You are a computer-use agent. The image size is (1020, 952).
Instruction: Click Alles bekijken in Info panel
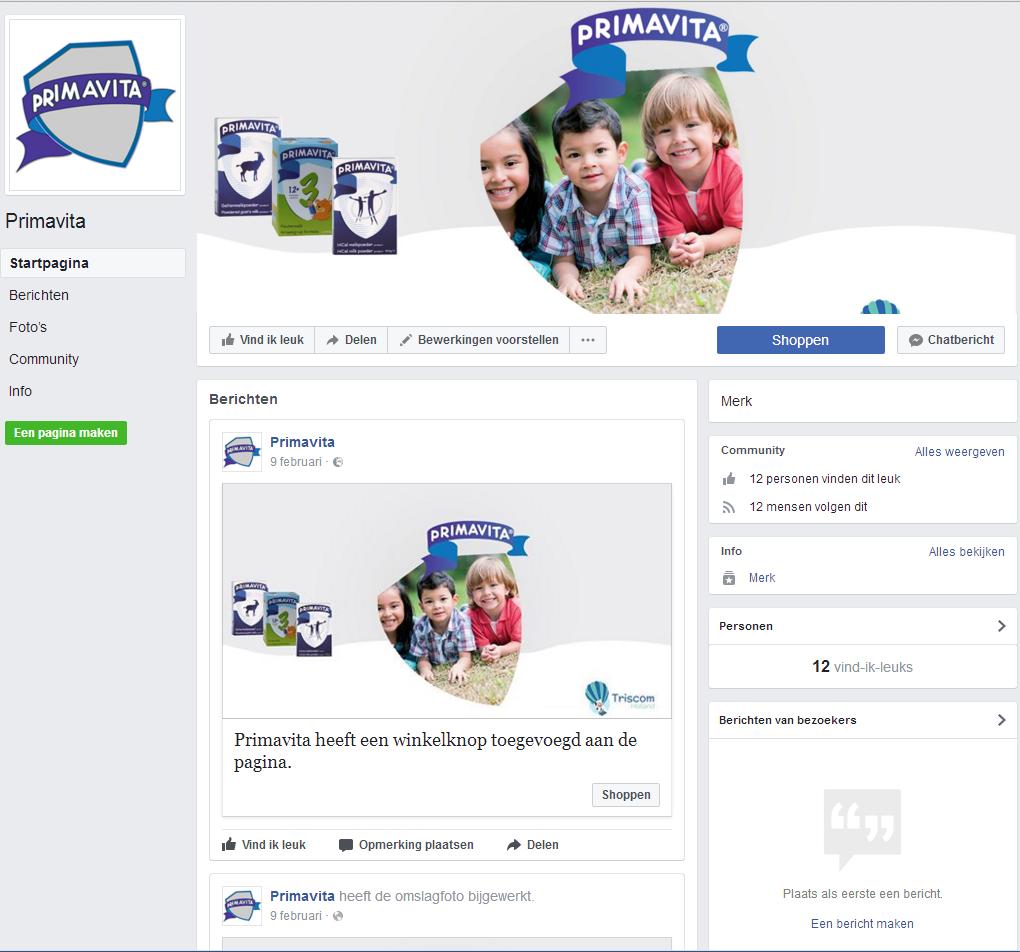pos(967,552)
